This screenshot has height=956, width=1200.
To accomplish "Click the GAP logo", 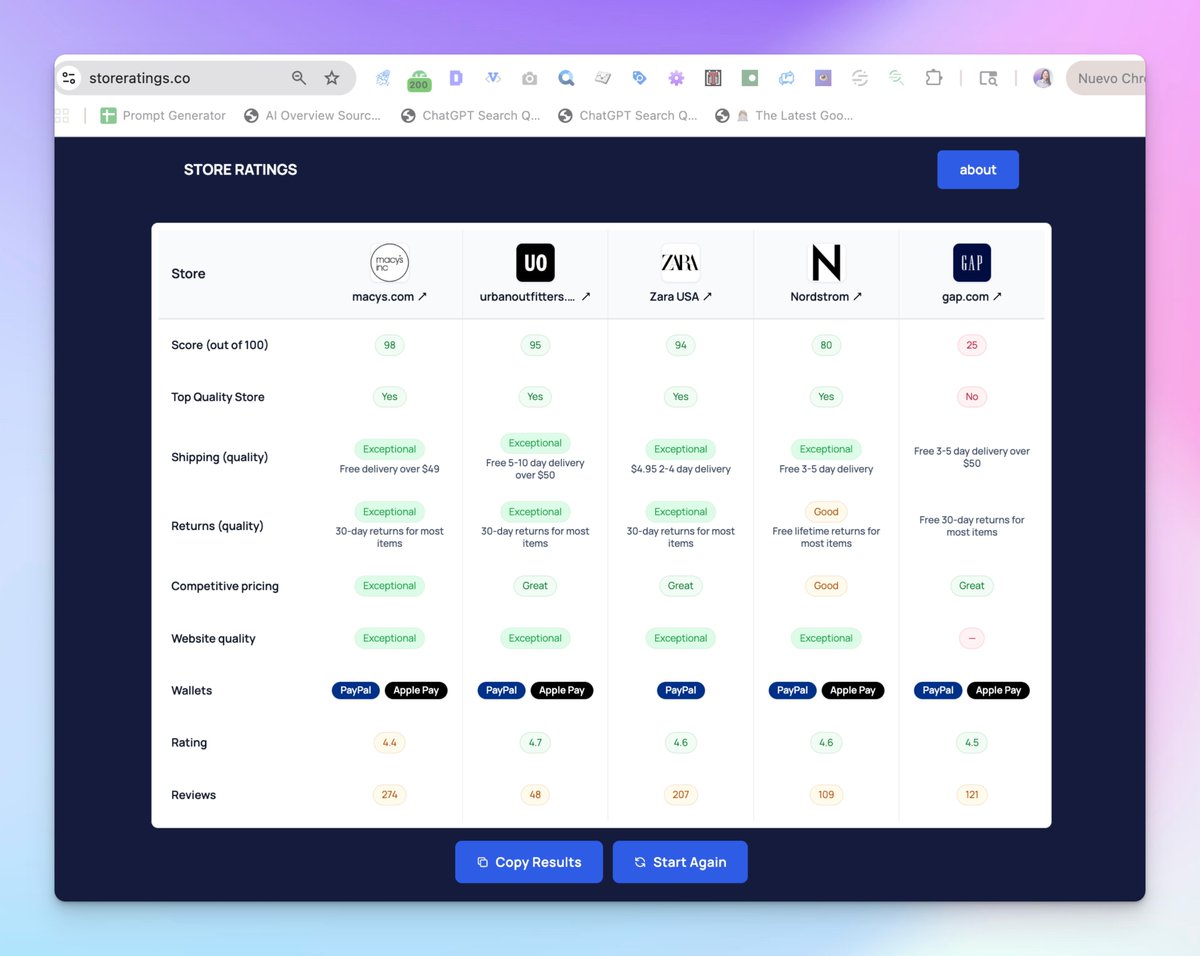I will (x=972, y=263).
